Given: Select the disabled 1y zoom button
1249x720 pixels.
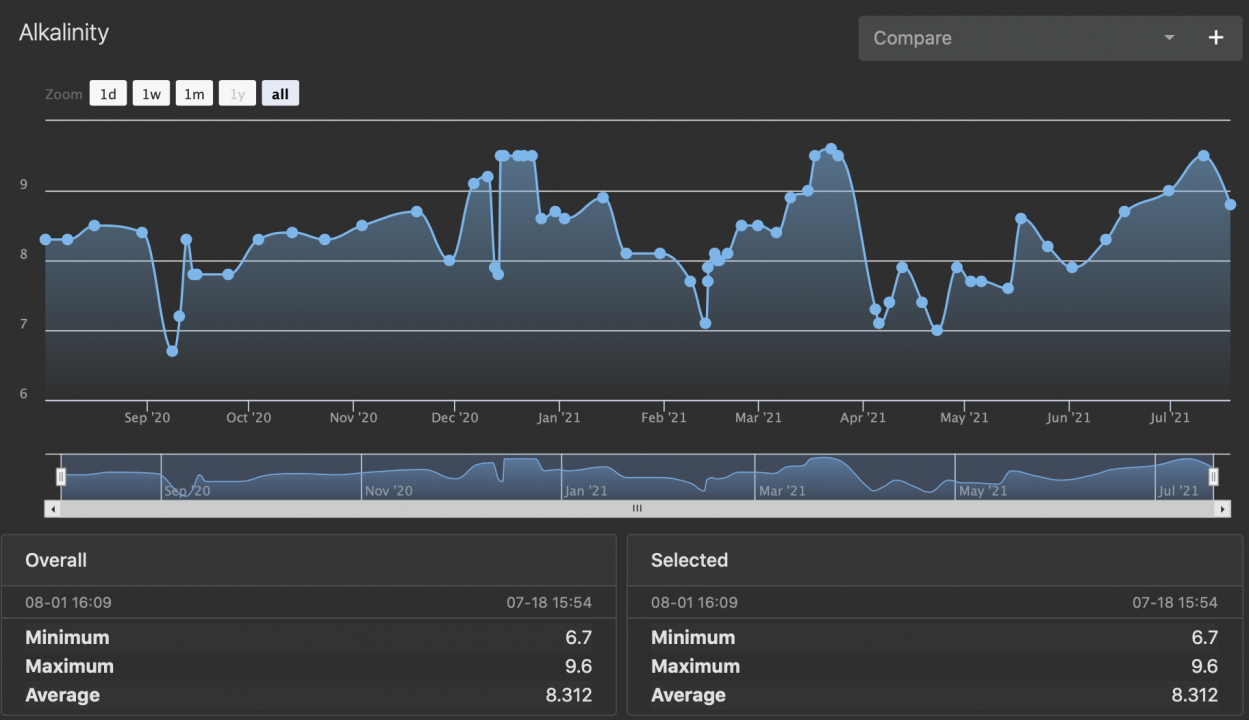Looking at the screenshot, I should 237,94.
